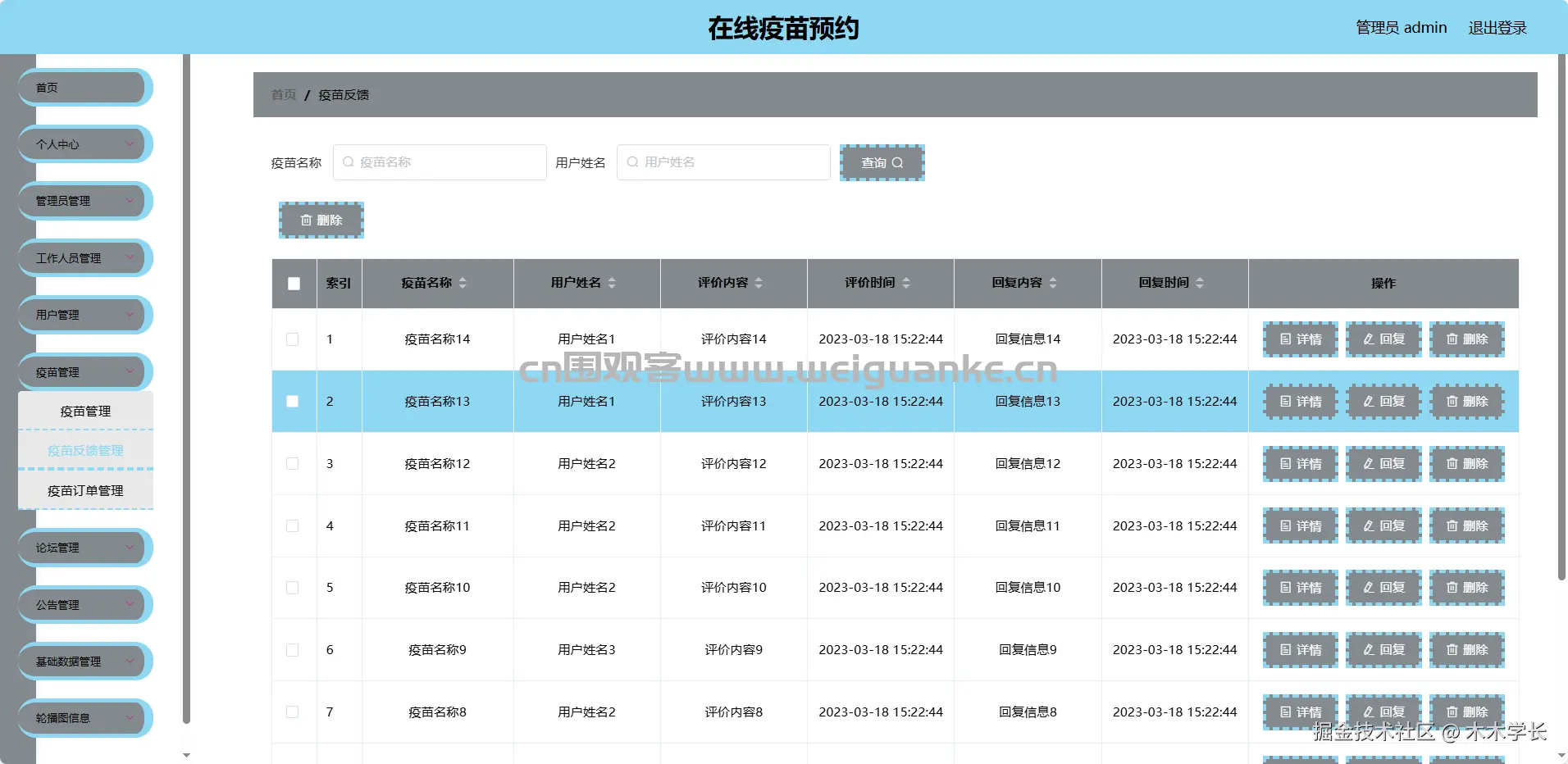1568x764 pixels.
Task: Check the checkbox for the 疫苗名称13 row
Action: coord(292,401)
